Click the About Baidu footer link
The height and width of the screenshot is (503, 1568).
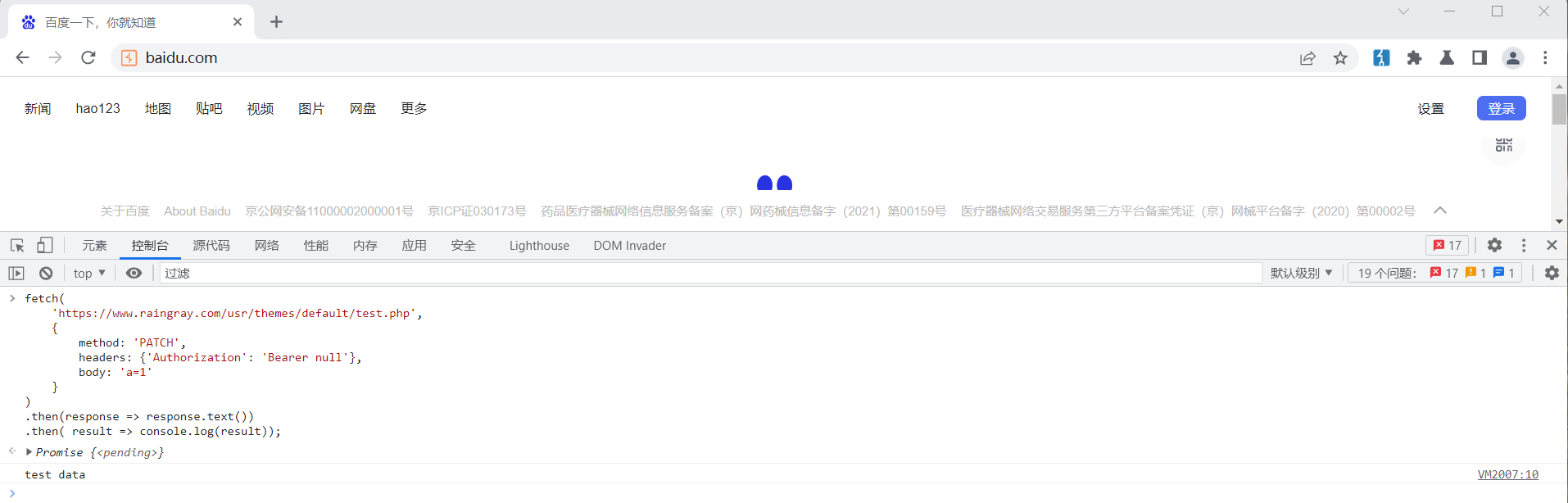pos(197,211)
